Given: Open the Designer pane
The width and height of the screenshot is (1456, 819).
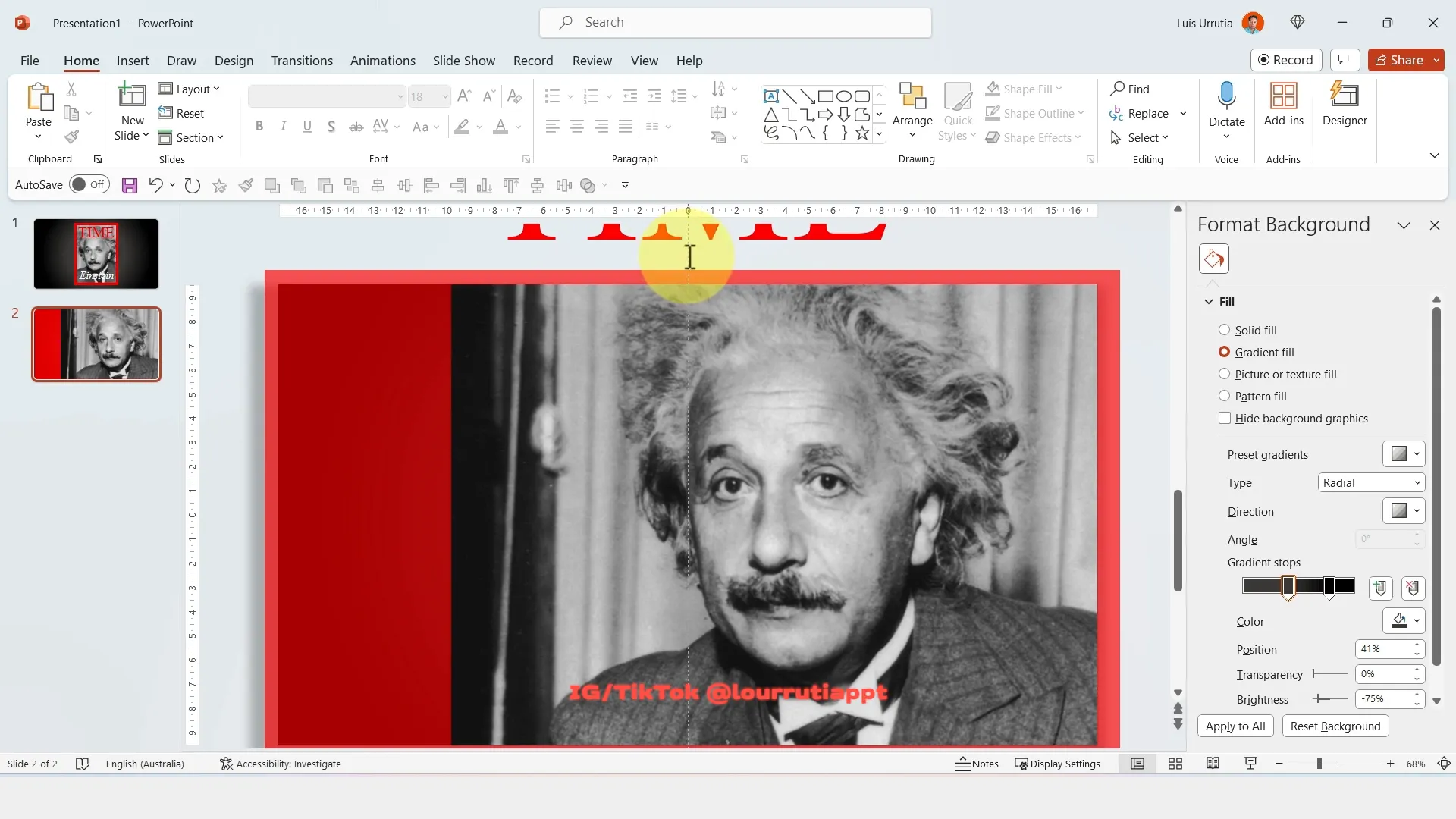Looking at the screenshot, I should pos(1345,105).
